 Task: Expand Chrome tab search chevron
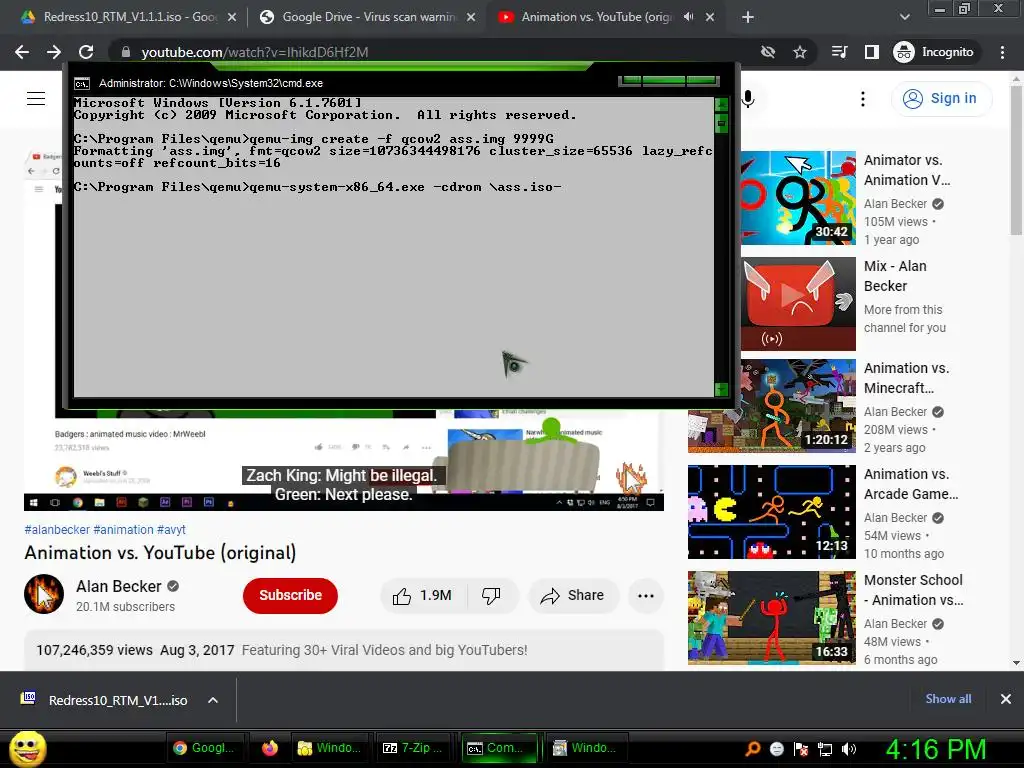pyautogui.click(x=904, y=17)
